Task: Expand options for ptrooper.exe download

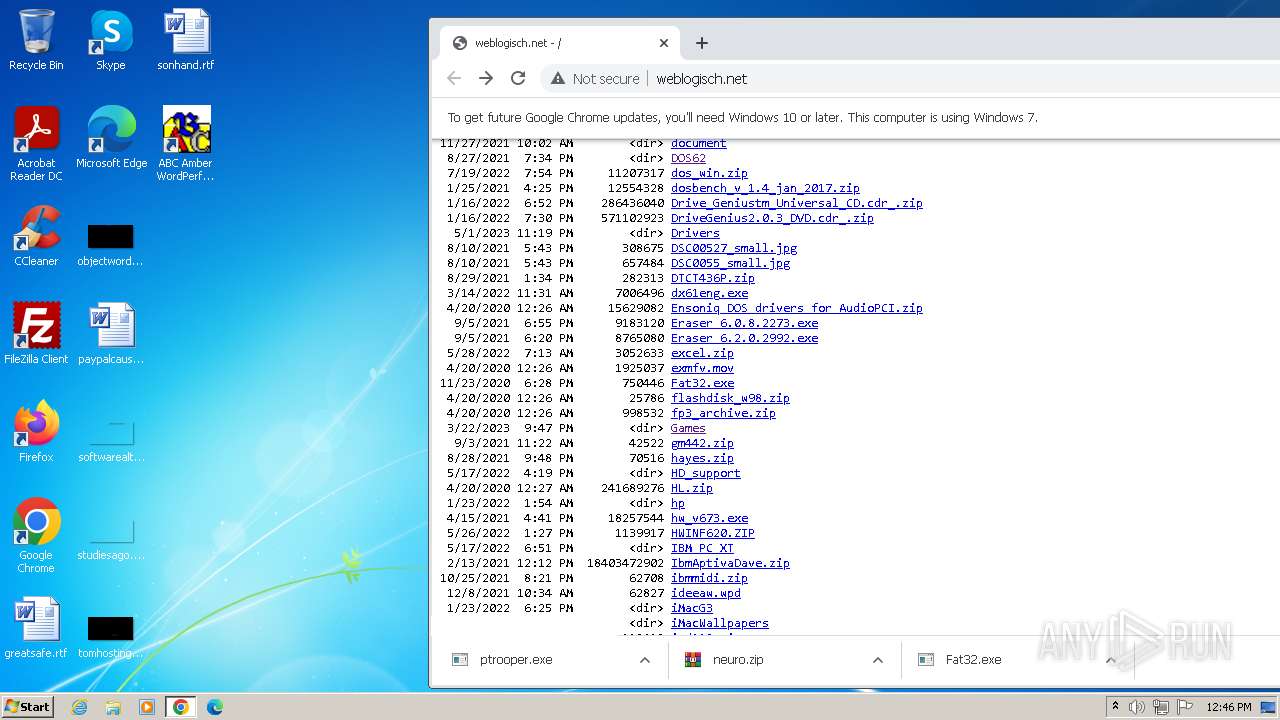Action: coord(645,660)
